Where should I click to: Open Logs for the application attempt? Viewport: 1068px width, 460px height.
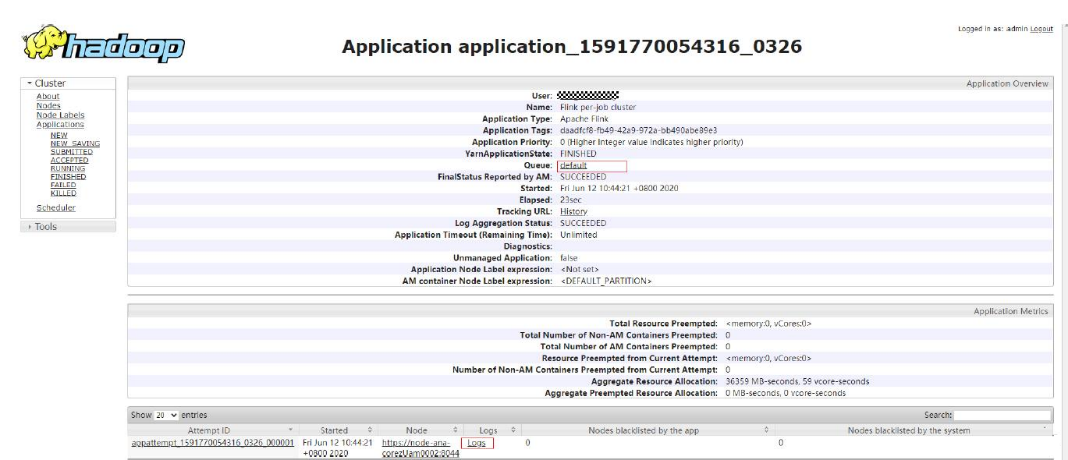tap(476, 443)
